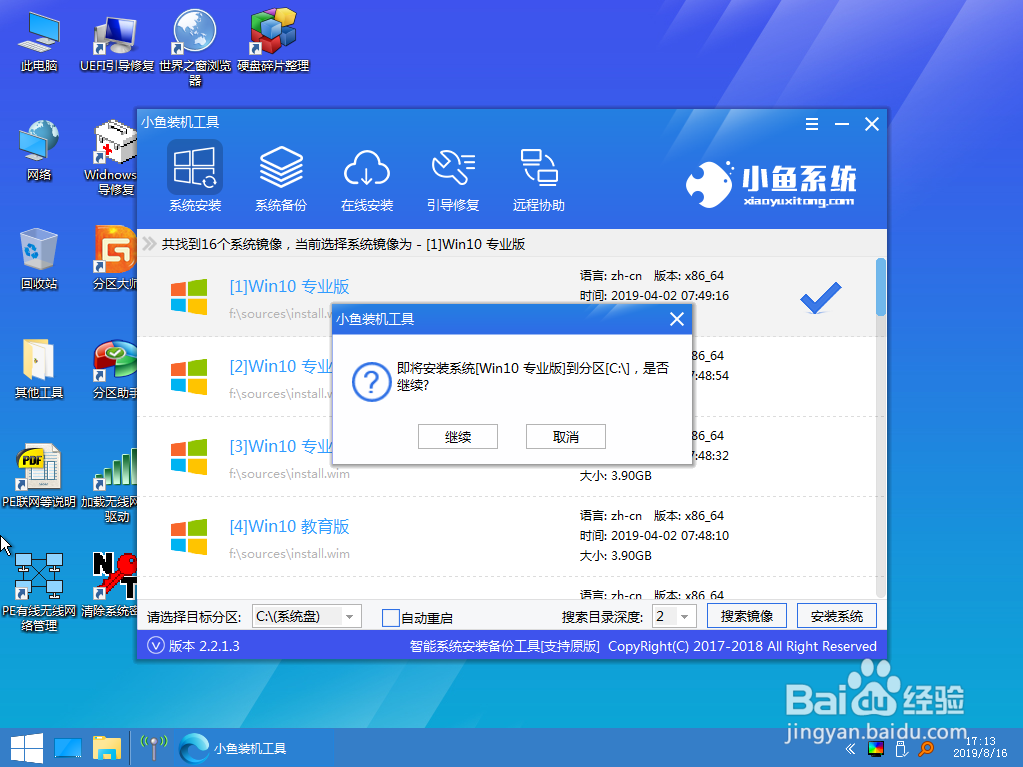Click 取消 to cancel the install prompt
Image resolution: width=1023 pixels, height=767 pixels.
(565, 436)
